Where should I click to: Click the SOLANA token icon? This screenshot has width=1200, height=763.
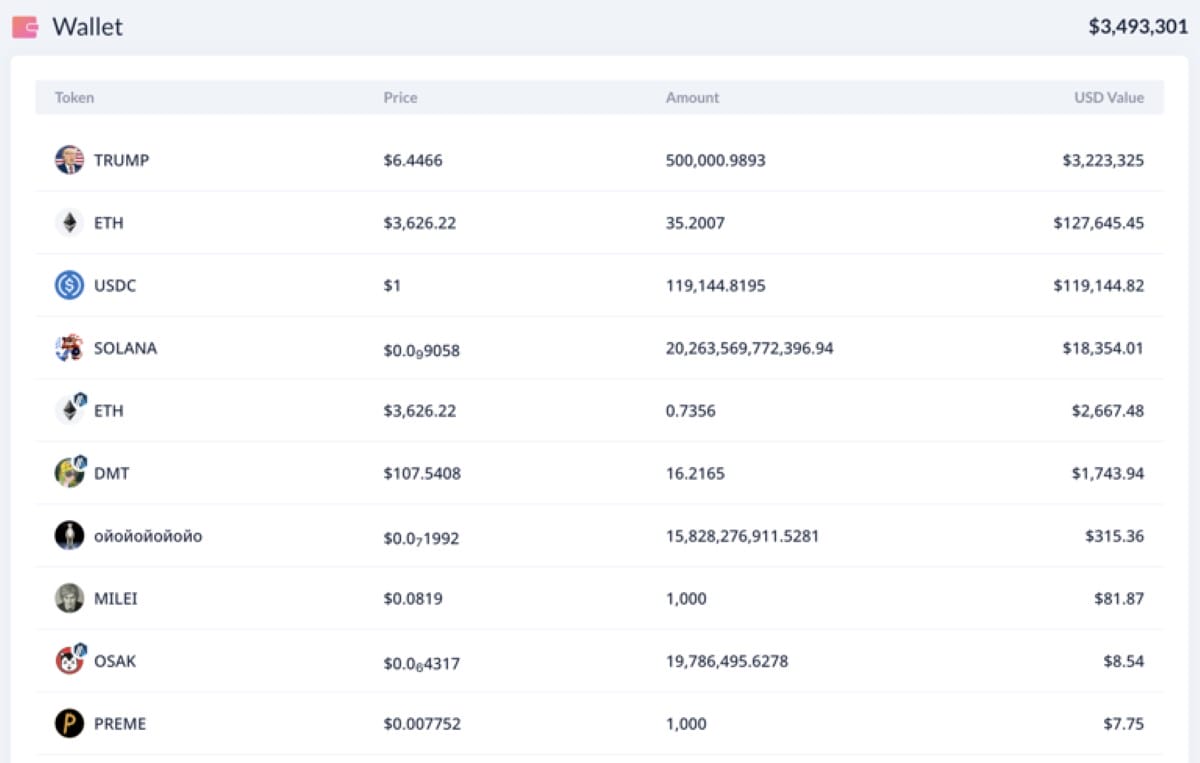pyautogui.click(x=69, y=348)
